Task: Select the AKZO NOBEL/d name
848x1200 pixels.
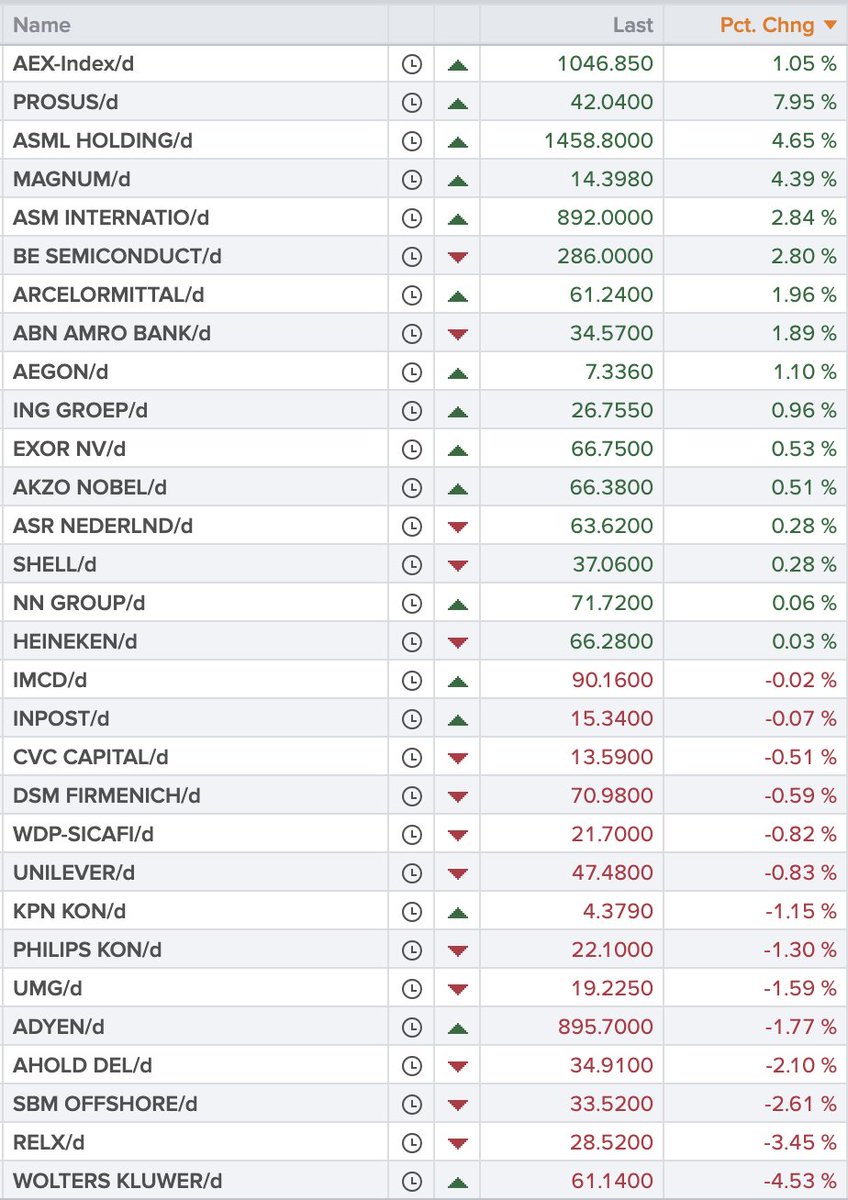Action: [90, 488]
